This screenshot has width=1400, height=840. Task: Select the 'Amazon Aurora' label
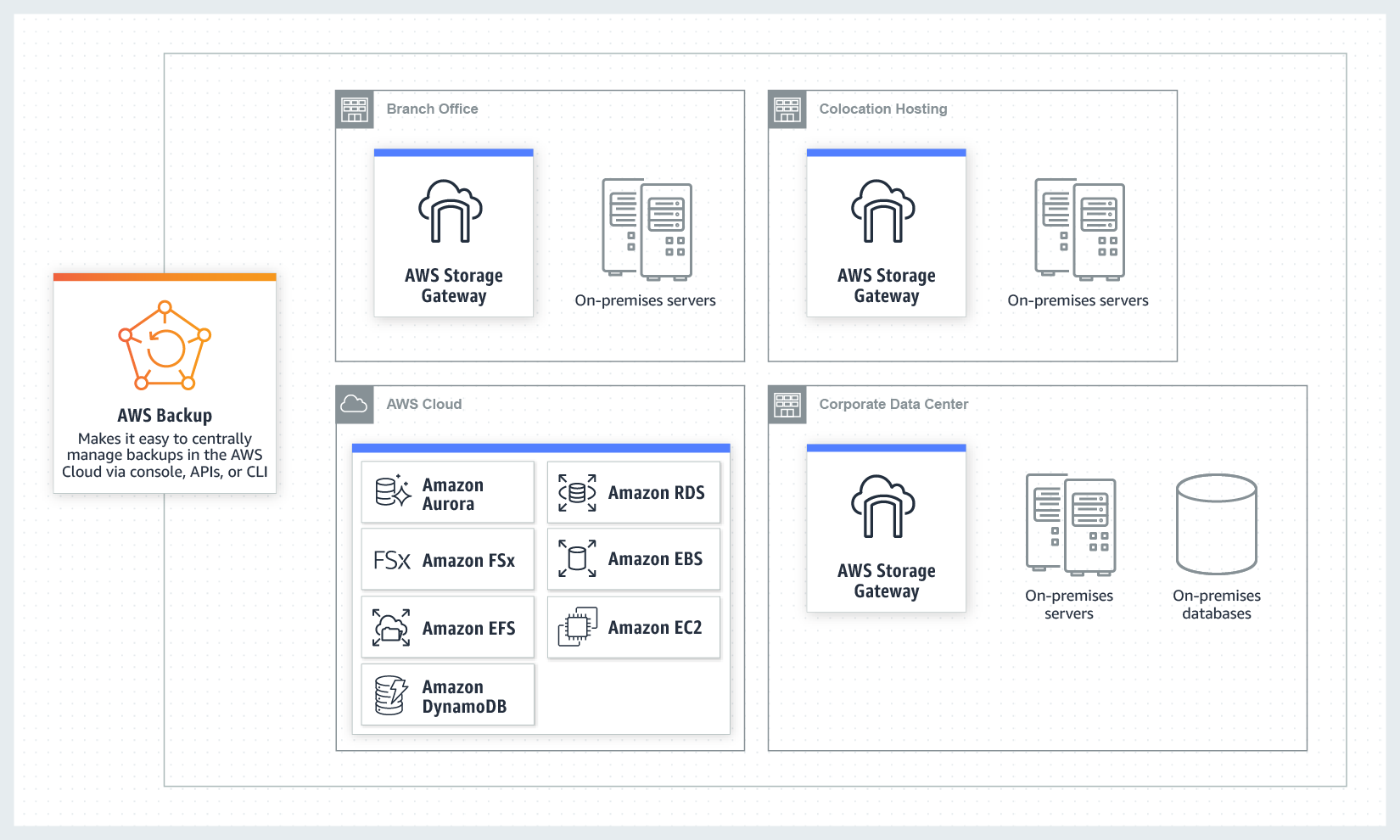click(x=453, y=495)
